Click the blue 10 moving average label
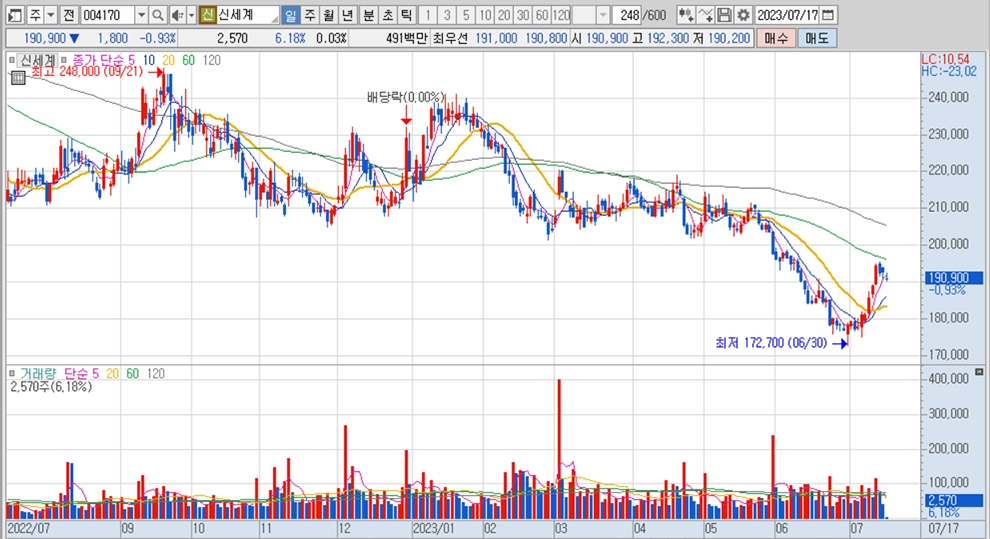This screenshot has height=539, width=990. click(x=148, y=60)
